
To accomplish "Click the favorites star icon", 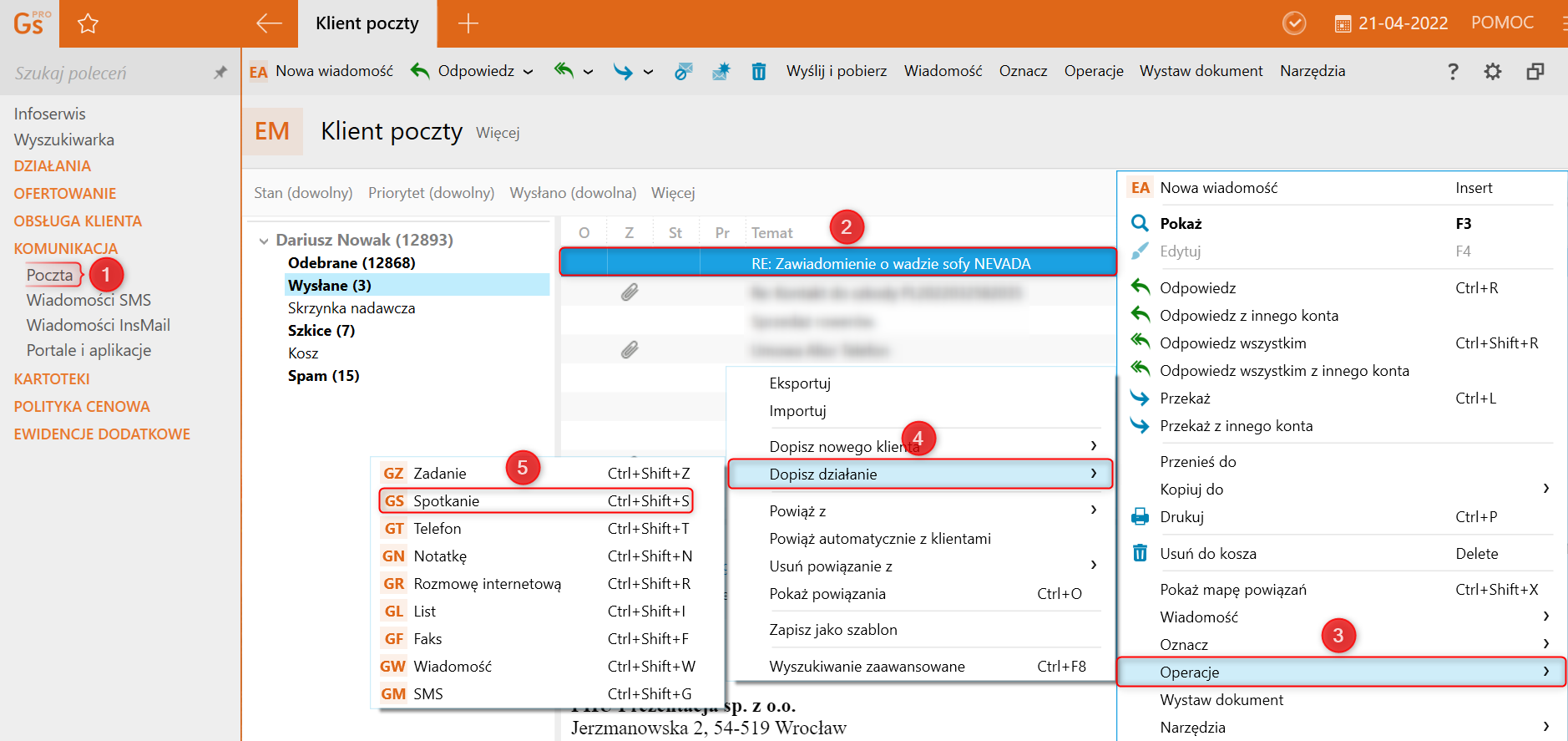I will tap(88, 23).
